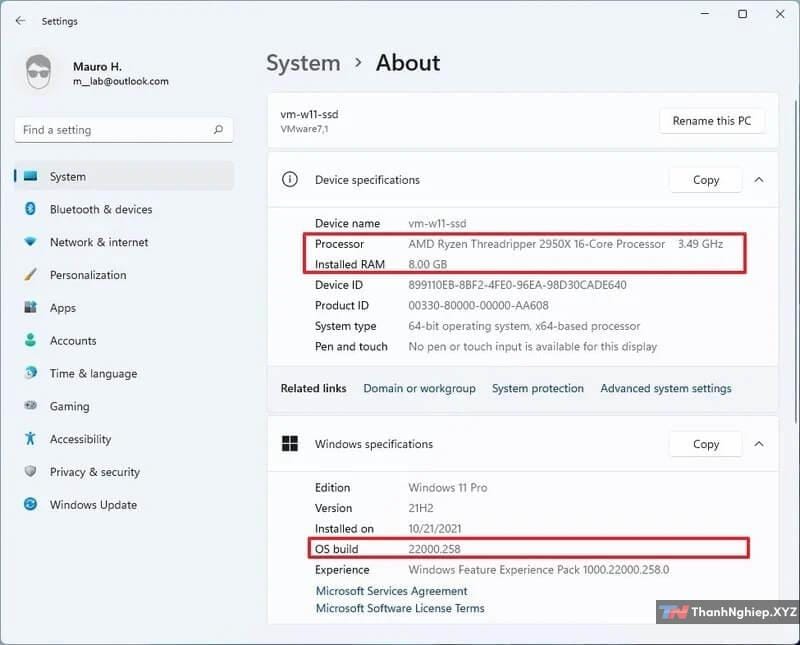Screen dimensions: 800x645
Task: Click the Installed on date 10/21/2021
Action: [435, 529]
